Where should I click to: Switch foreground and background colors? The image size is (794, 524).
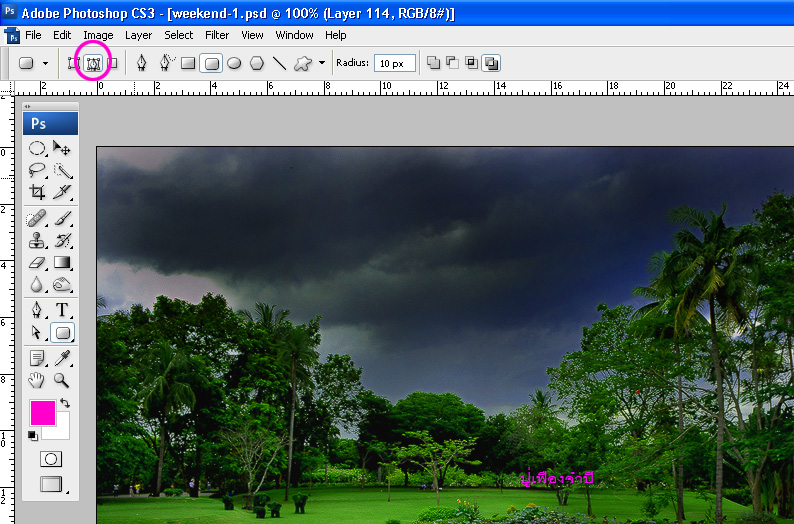(65, 403)
